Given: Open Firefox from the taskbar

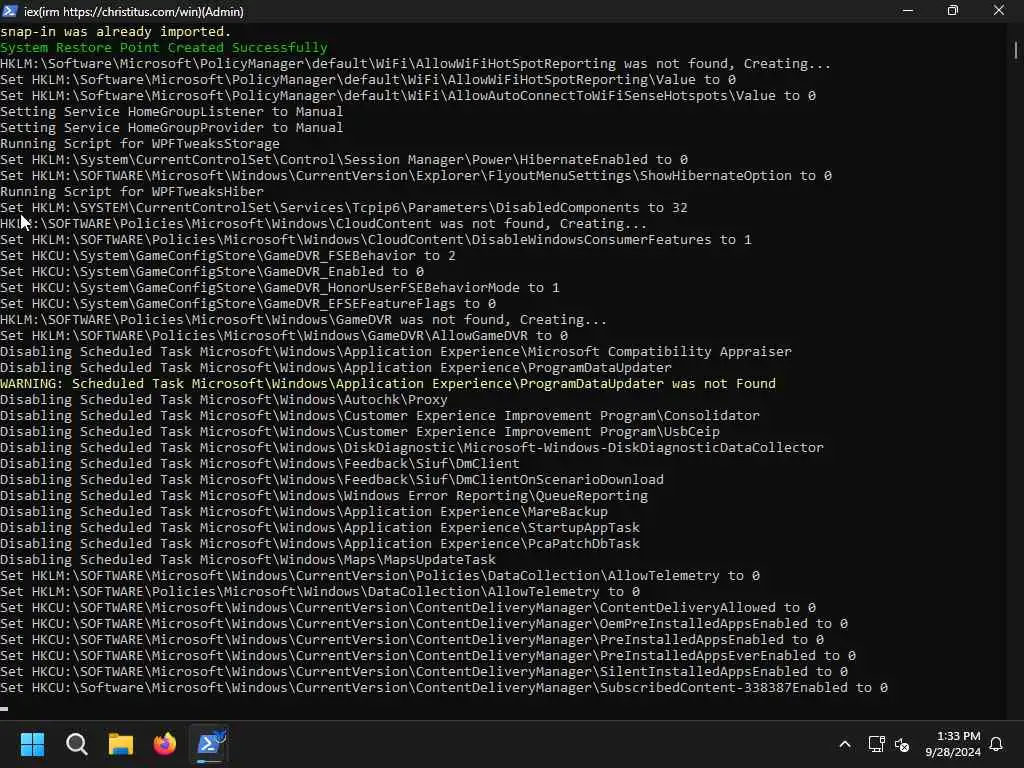Looking at the screenshot, I should tap(165, 744).
